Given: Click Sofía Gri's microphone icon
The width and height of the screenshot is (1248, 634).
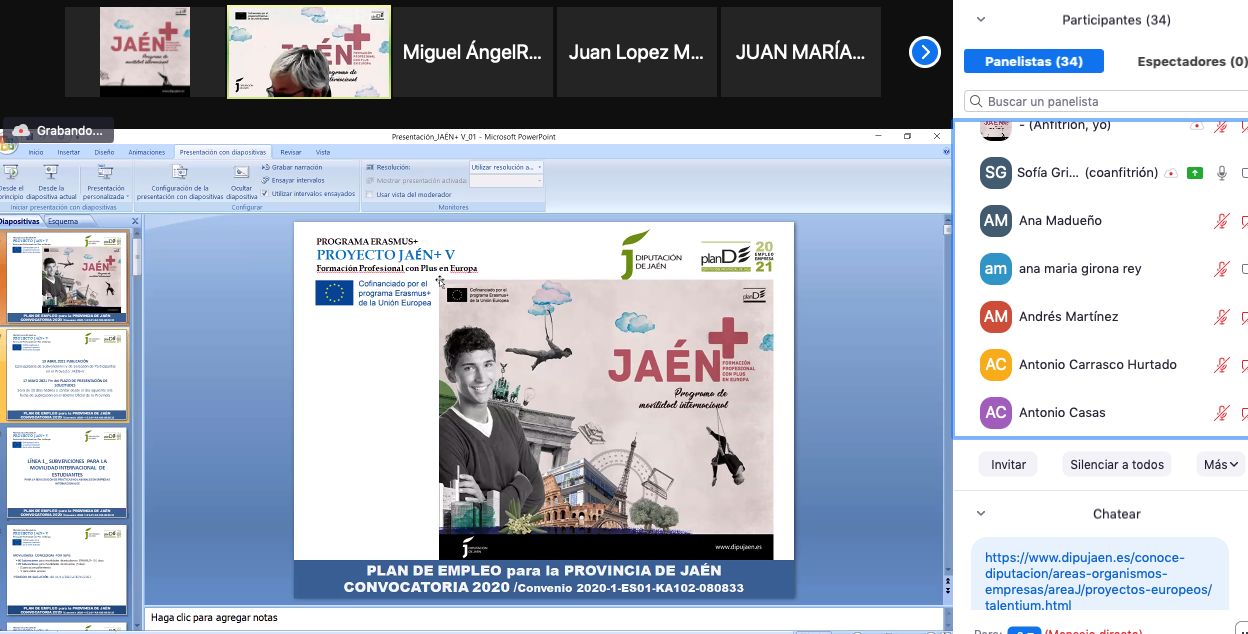Looking at the screenshot, I should tap(1220, 173).
